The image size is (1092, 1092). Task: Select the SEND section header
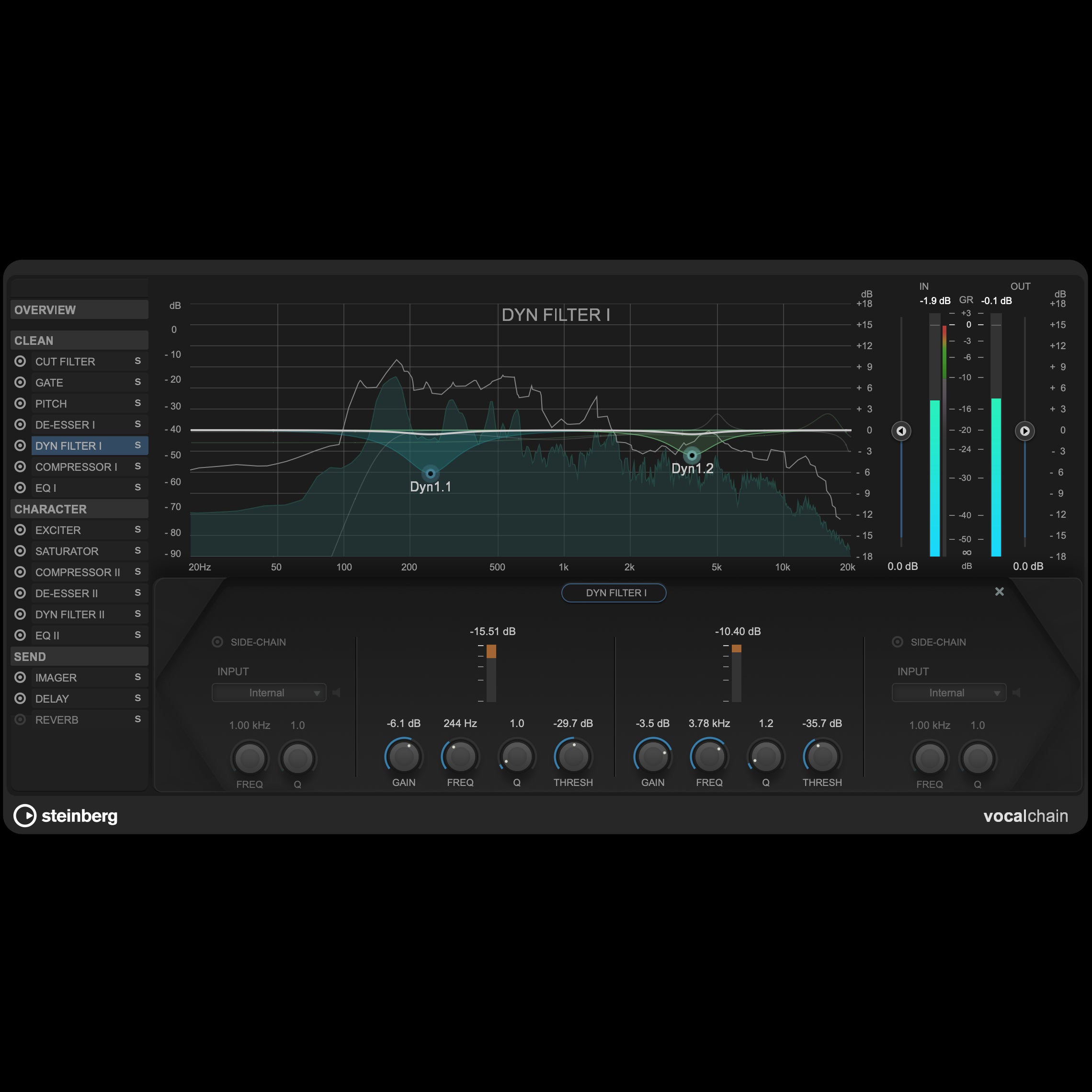coord(79,656)
